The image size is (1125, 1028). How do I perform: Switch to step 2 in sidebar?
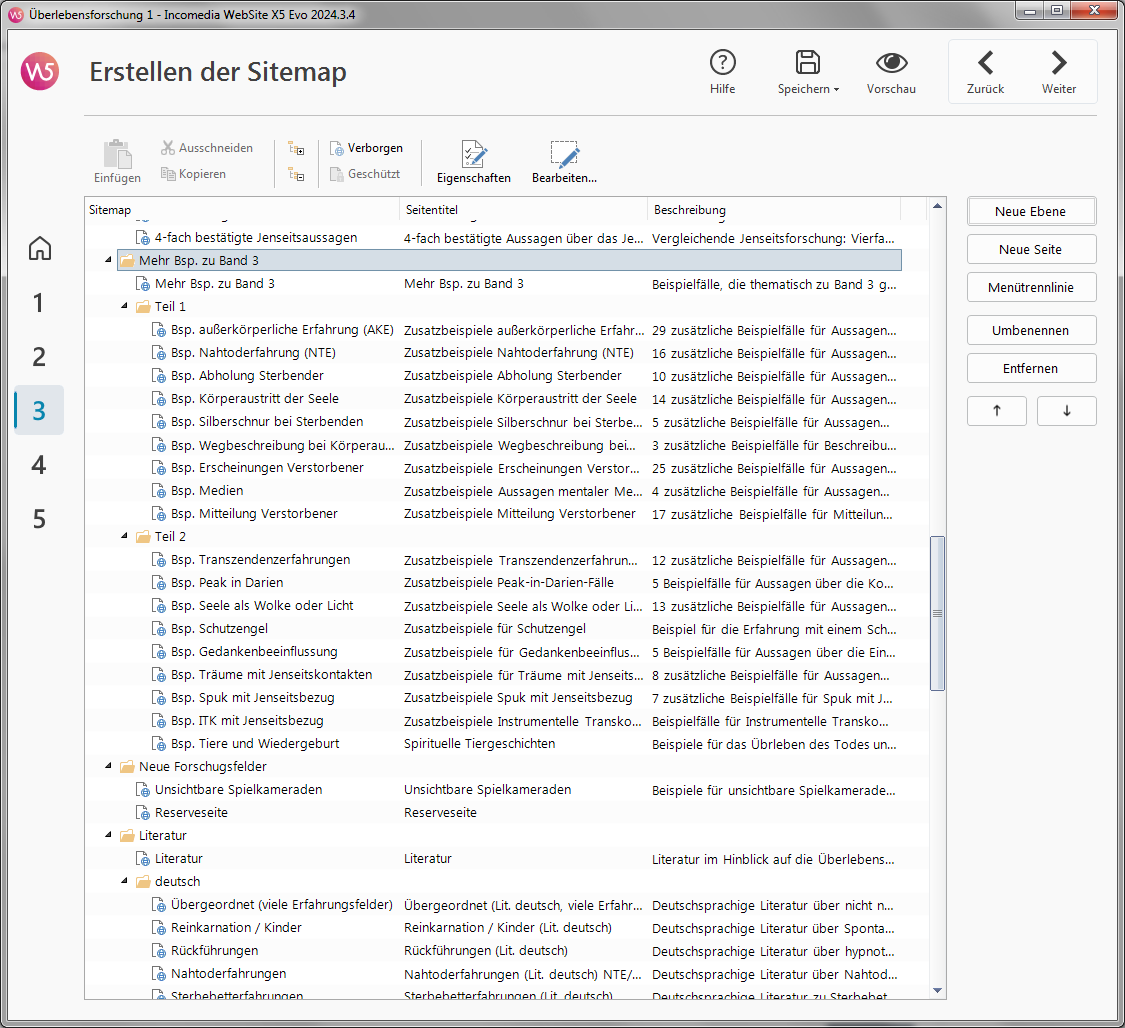[39, 357]
